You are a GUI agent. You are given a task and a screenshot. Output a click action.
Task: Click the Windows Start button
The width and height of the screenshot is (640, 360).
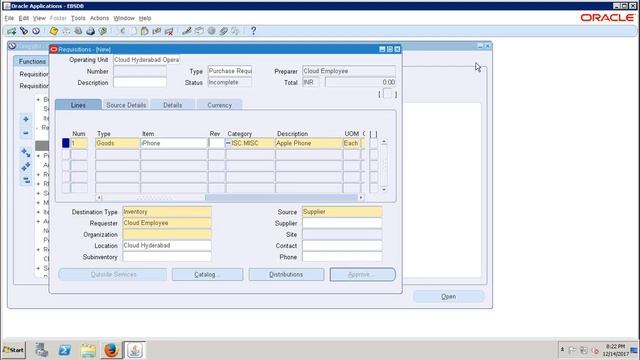[x=13, y=350]
